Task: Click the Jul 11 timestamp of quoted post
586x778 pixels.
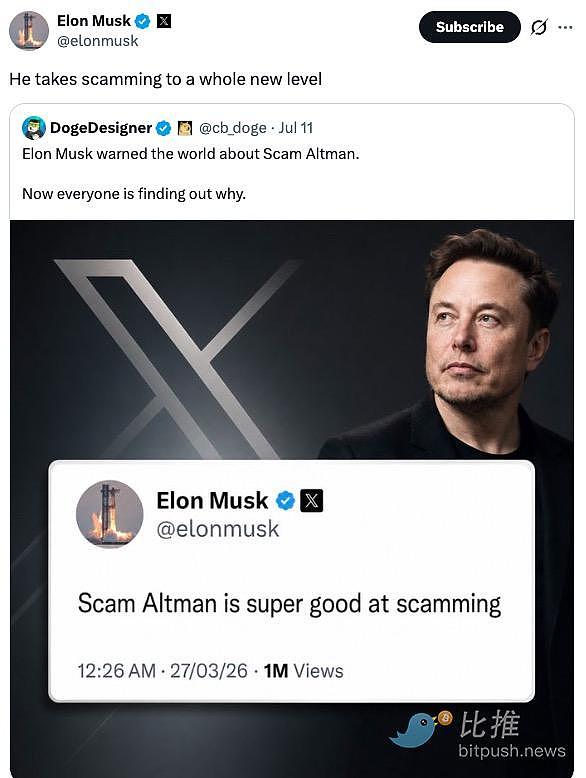Action: [x=296, y=128]
